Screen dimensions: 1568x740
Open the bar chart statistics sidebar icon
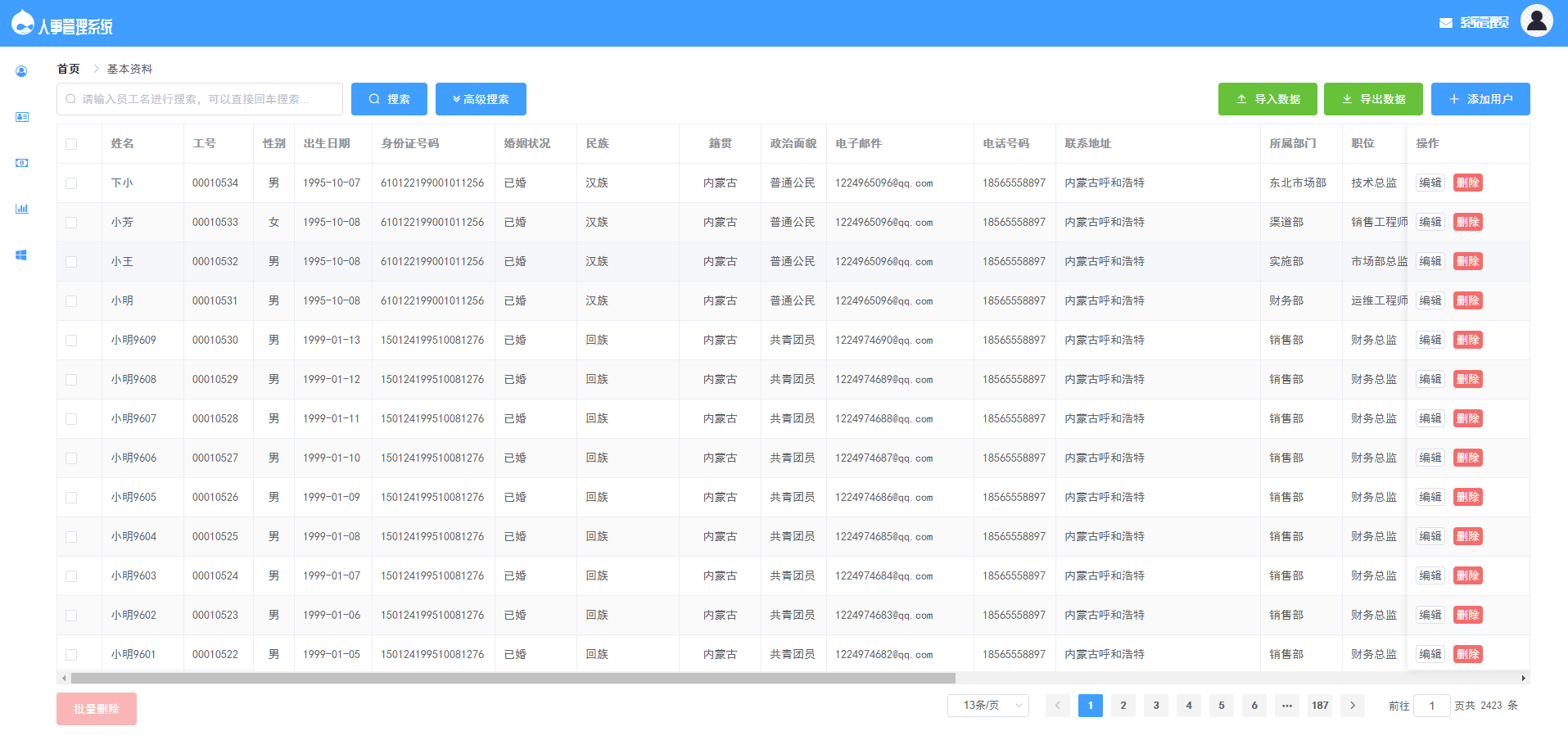click(x=21, y=208)
